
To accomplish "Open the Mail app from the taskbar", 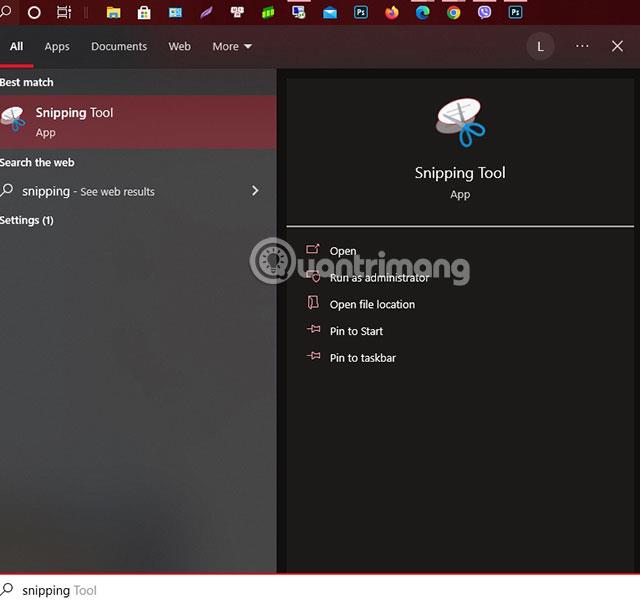I will (x=330, y=13).
